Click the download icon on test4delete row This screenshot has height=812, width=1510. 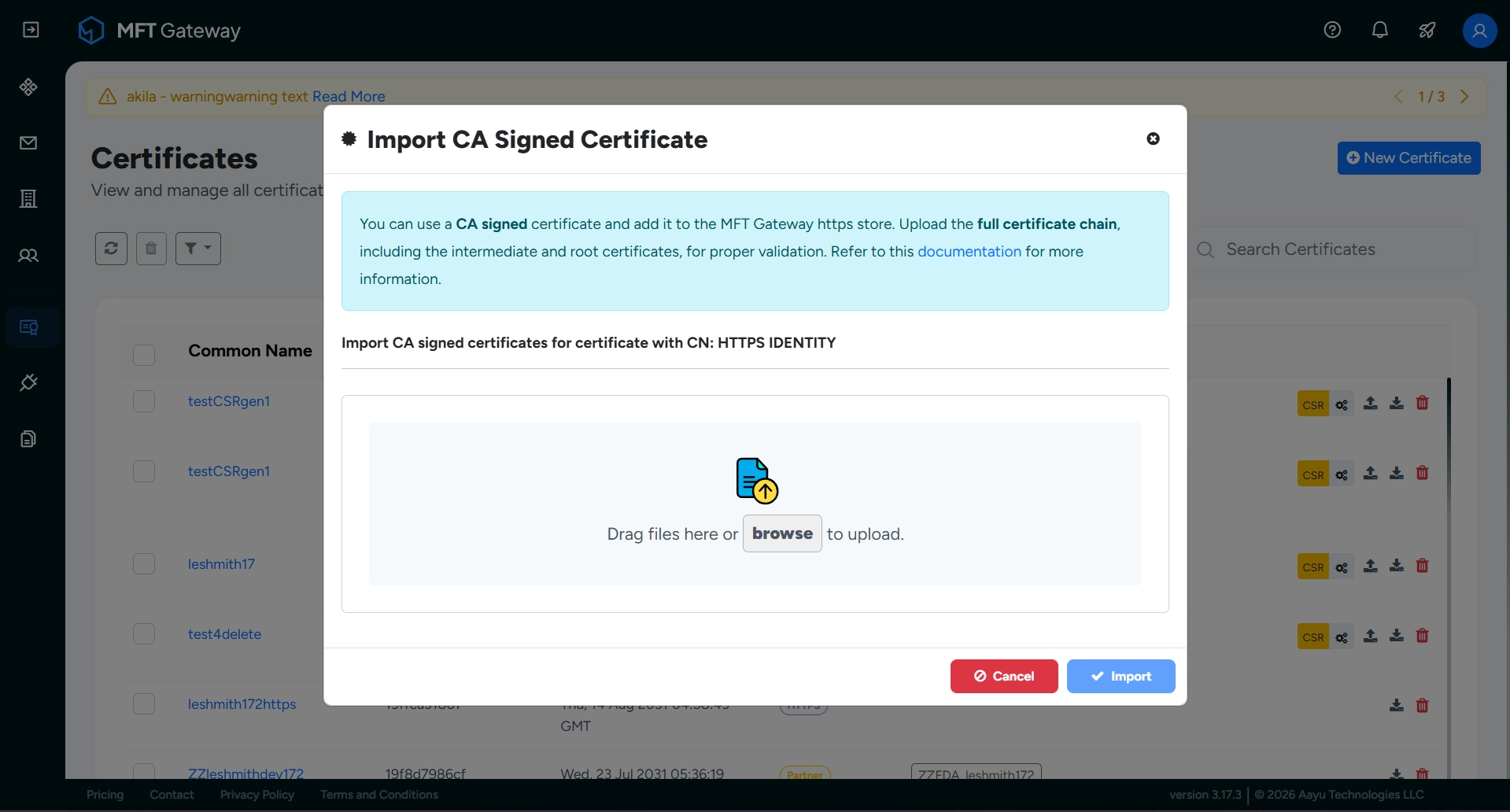[x=1397, y=636]
